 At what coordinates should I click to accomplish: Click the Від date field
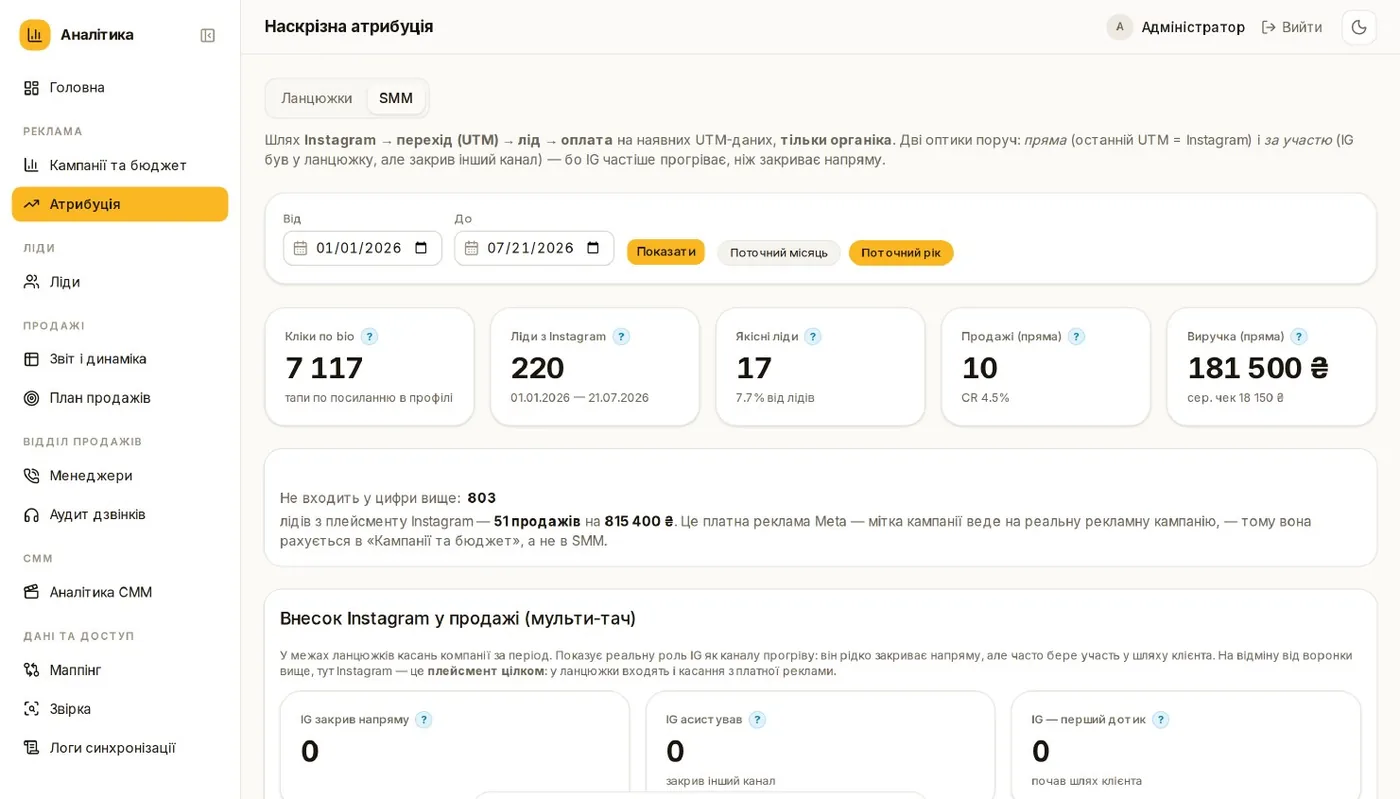click(x=362, y=248)
